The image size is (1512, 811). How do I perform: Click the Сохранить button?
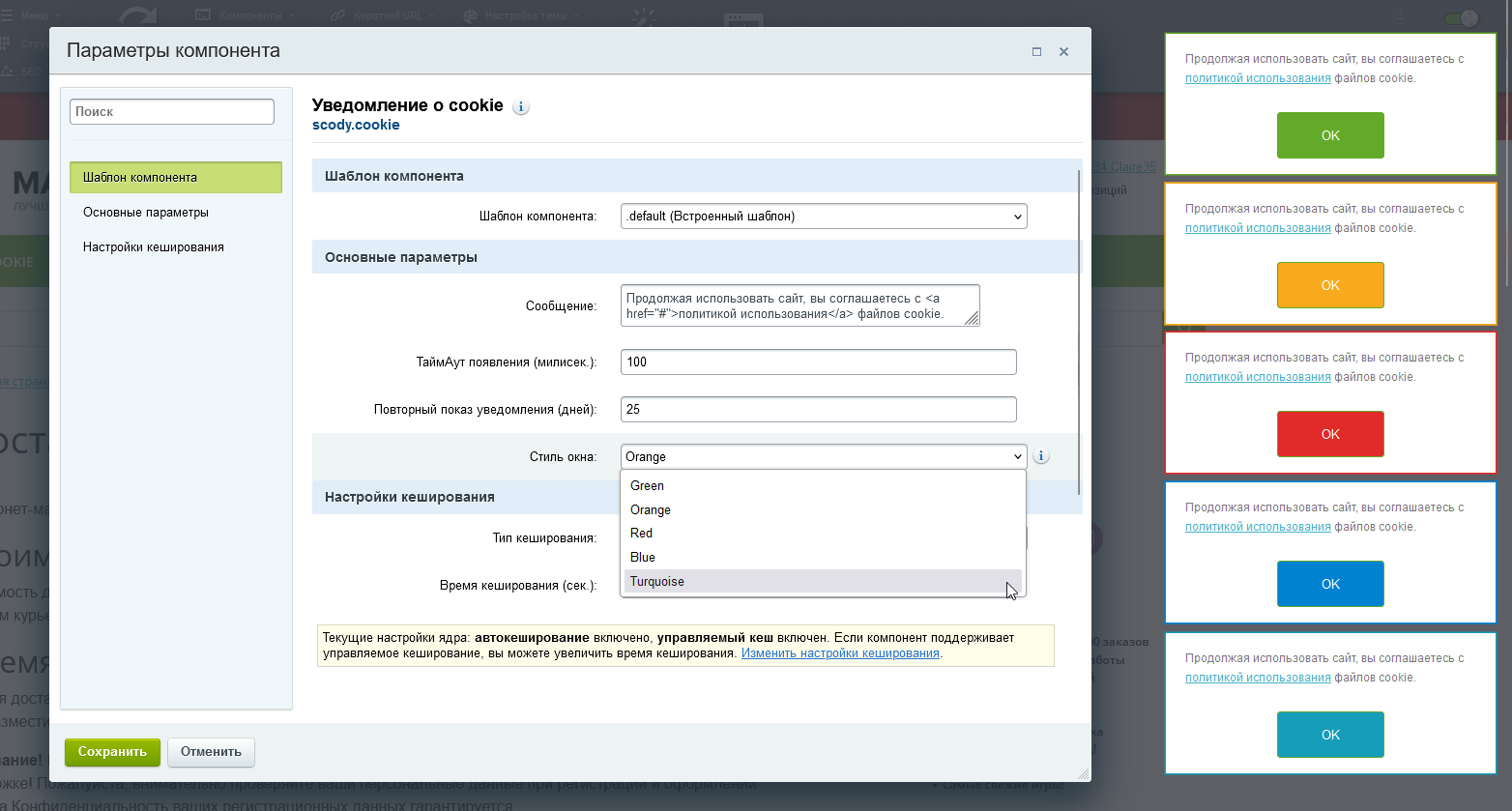click(112, 752)
